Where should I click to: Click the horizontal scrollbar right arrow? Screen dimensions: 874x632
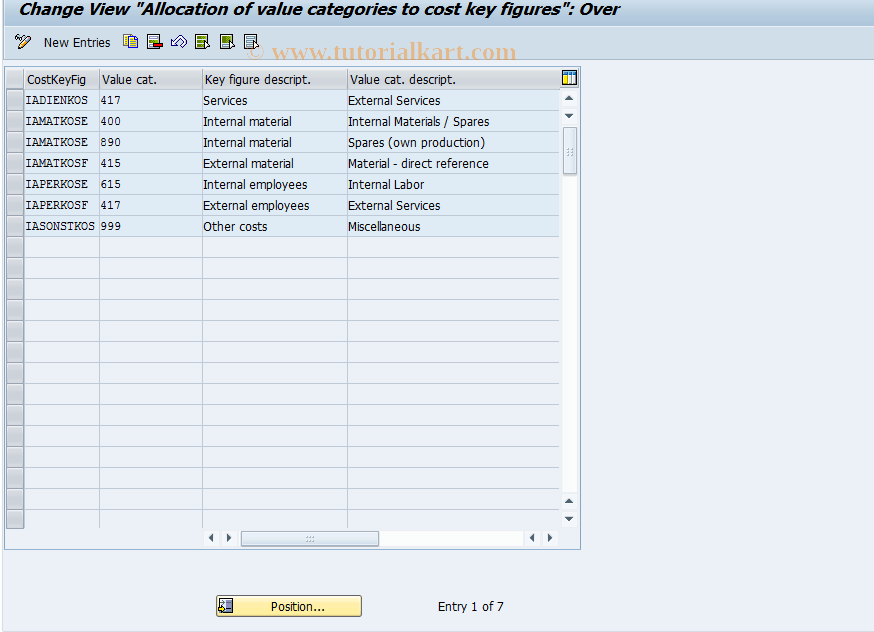tap(550, 537)
